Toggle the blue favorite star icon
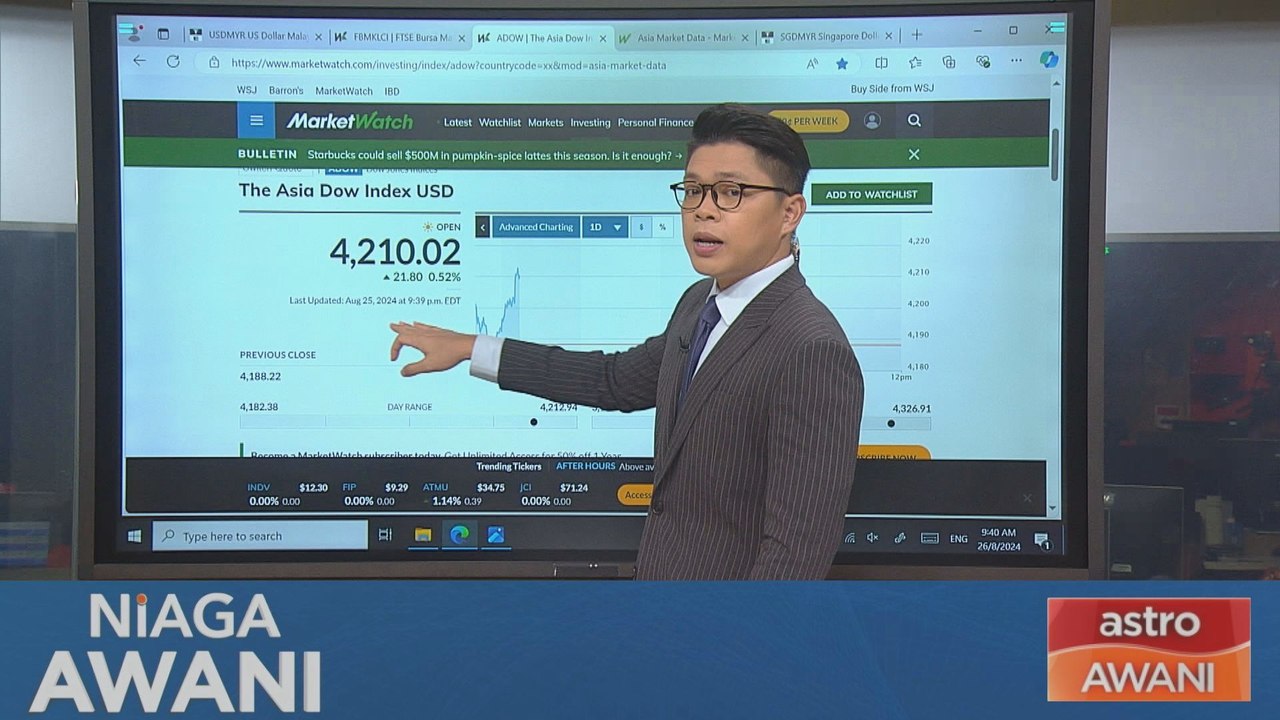 [842, 63]
